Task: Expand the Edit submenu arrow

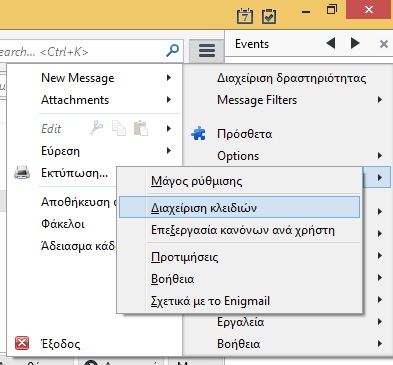Action: [169, 128]
